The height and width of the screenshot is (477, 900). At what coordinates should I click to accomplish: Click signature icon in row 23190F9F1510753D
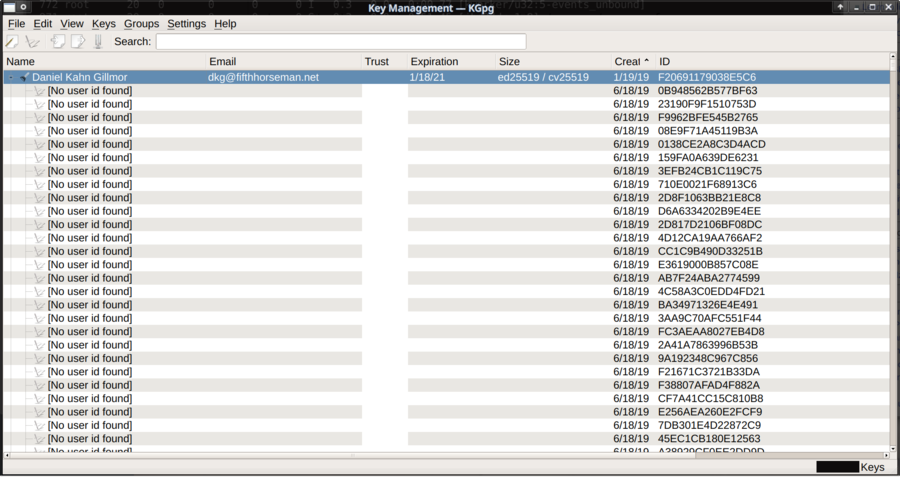(39, 104)
